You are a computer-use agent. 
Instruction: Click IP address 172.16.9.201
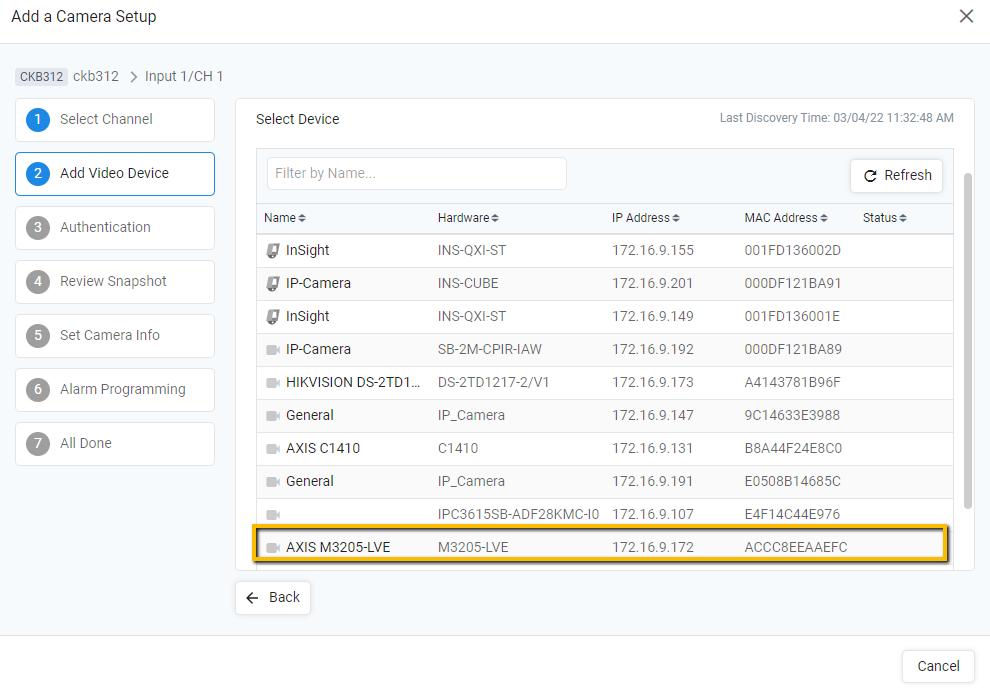pyautogui.click(x=652, y=283)
